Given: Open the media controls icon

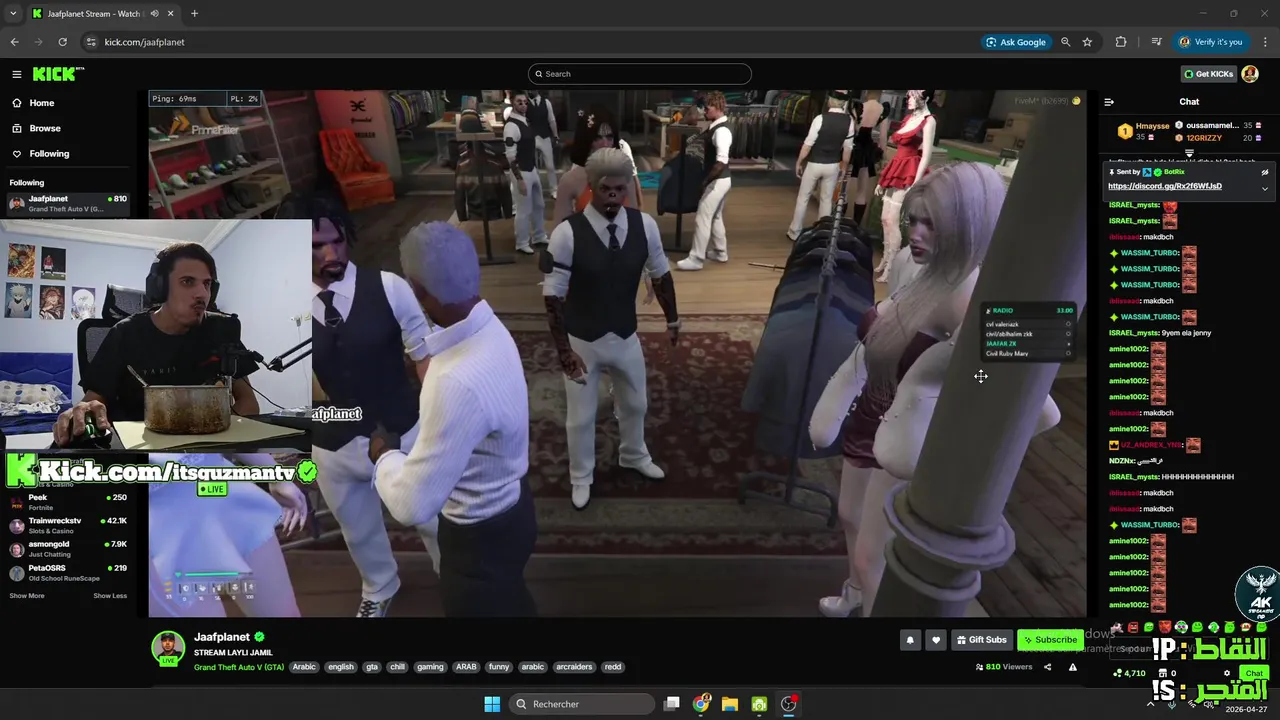Looking at the screenshot, I should pos(1156,42).
